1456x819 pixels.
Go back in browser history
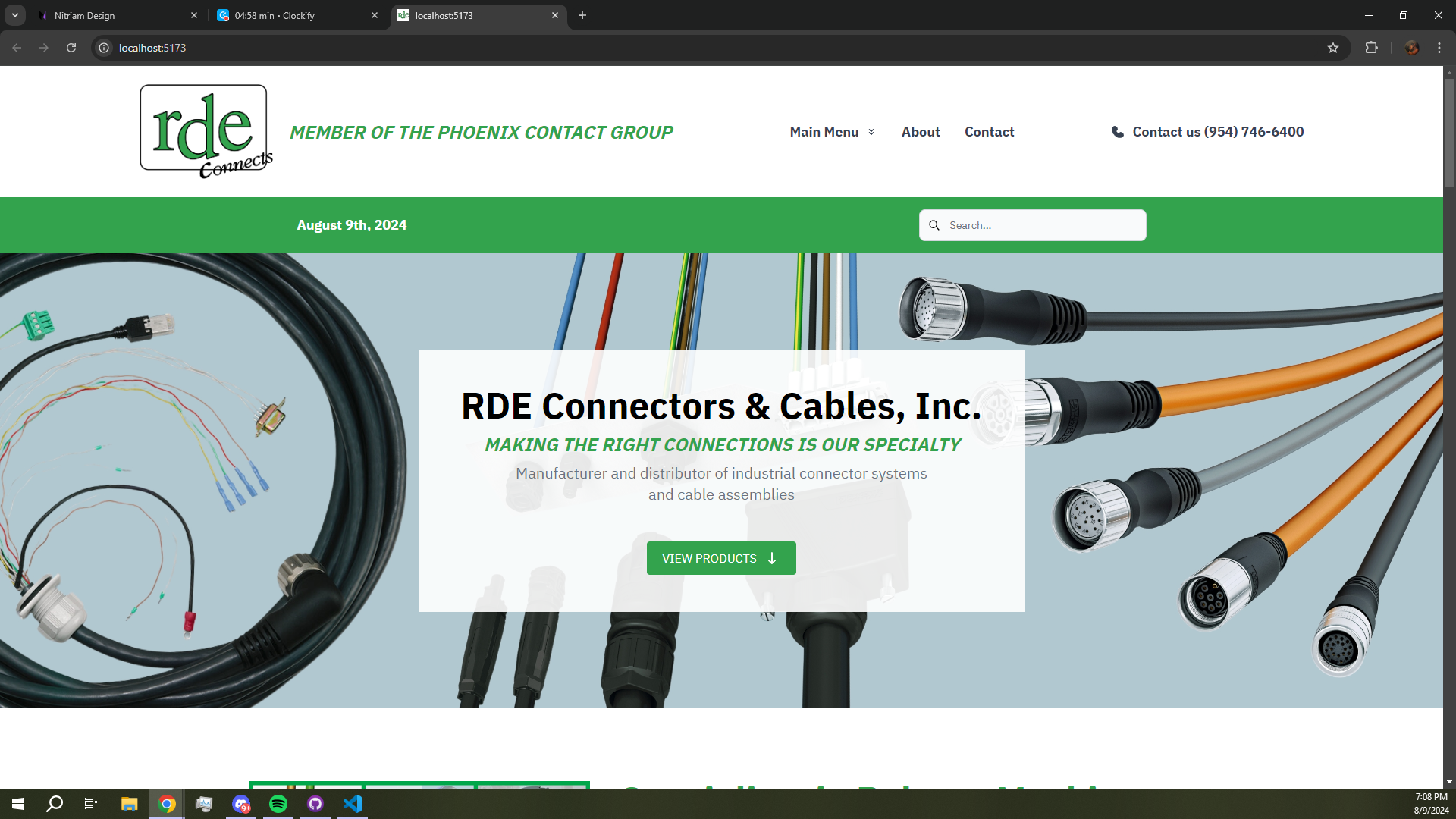coord(17,48)
